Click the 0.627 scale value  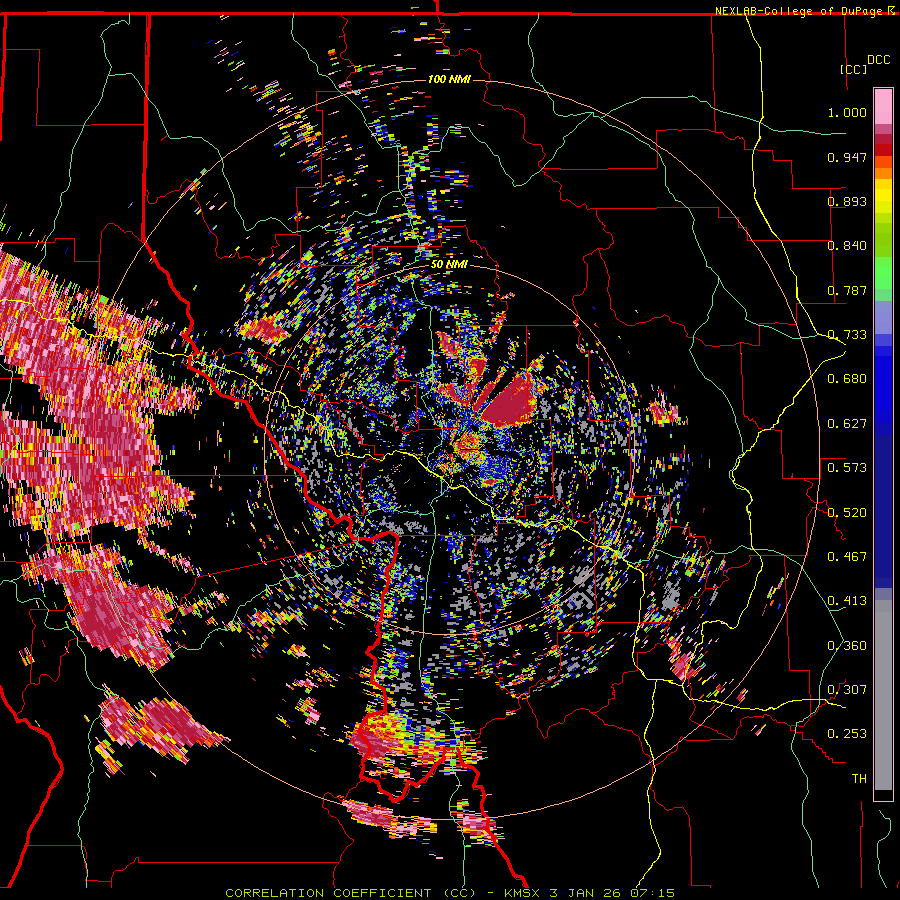847,424
